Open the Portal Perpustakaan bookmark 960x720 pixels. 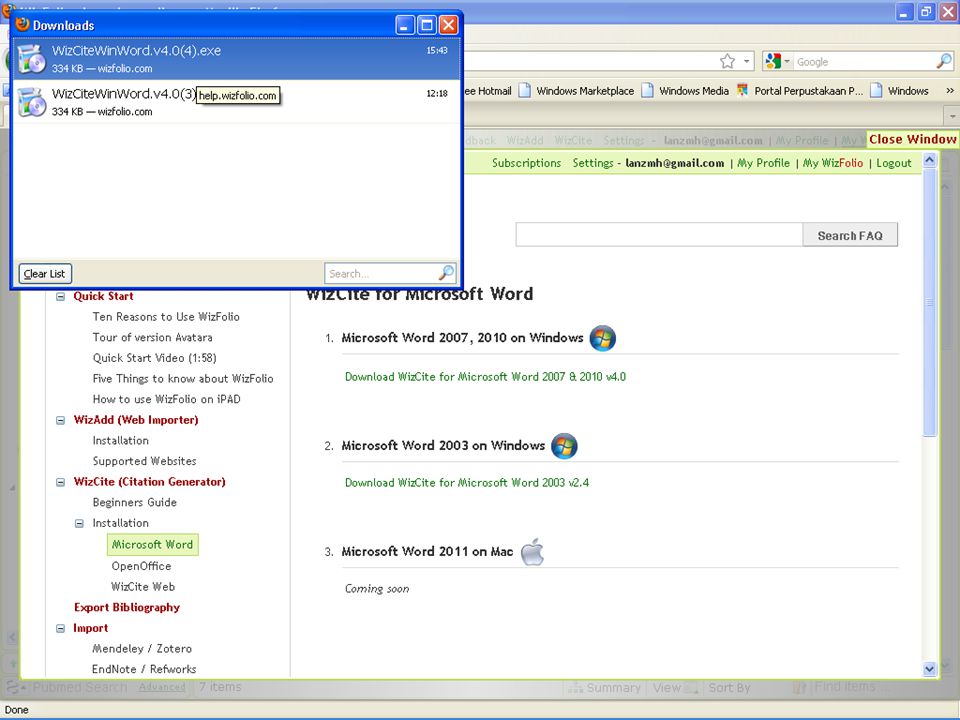(801, 91)
